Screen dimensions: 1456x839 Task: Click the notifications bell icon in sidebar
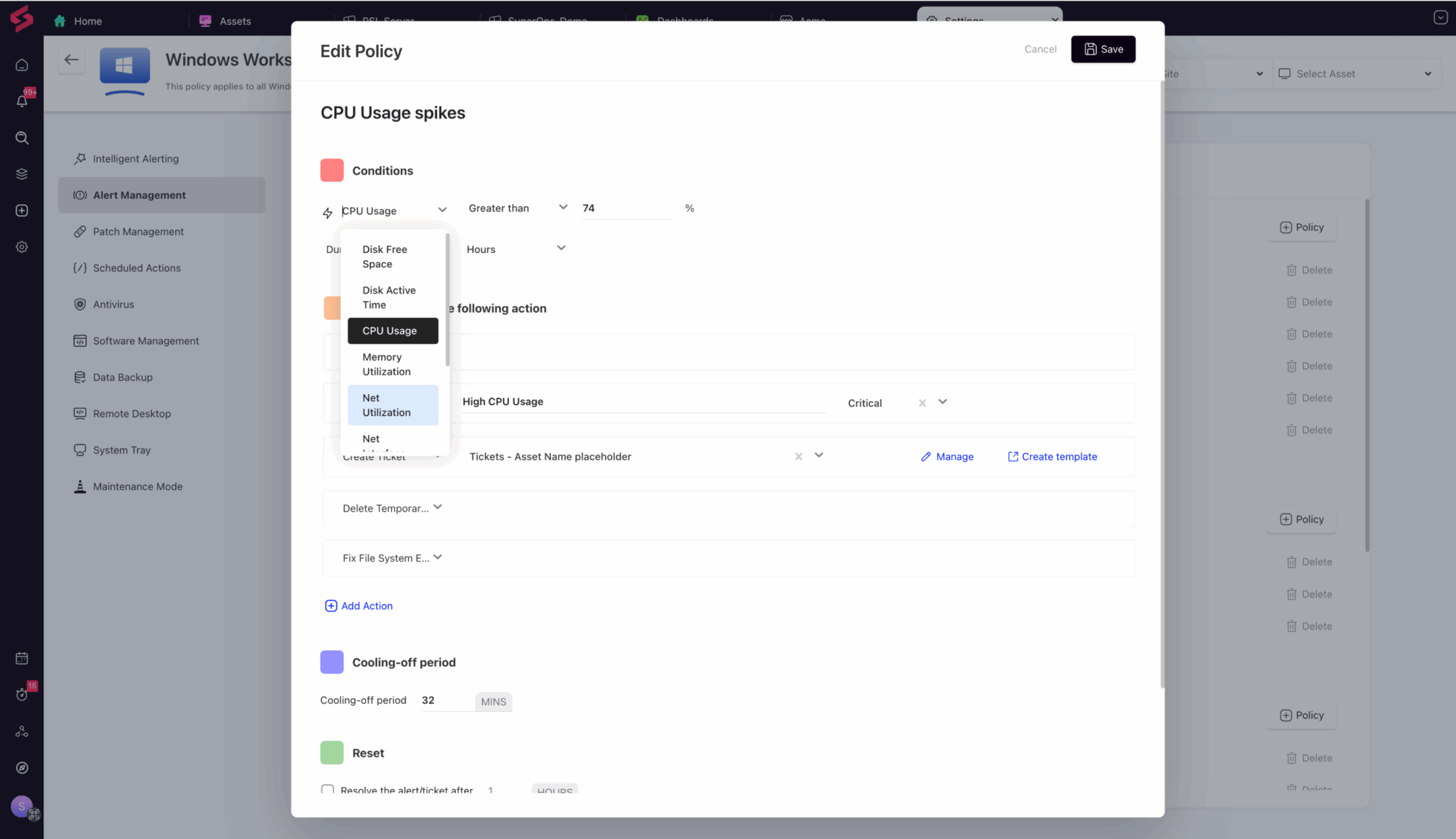pyautogui.click(x=22, y=101)
